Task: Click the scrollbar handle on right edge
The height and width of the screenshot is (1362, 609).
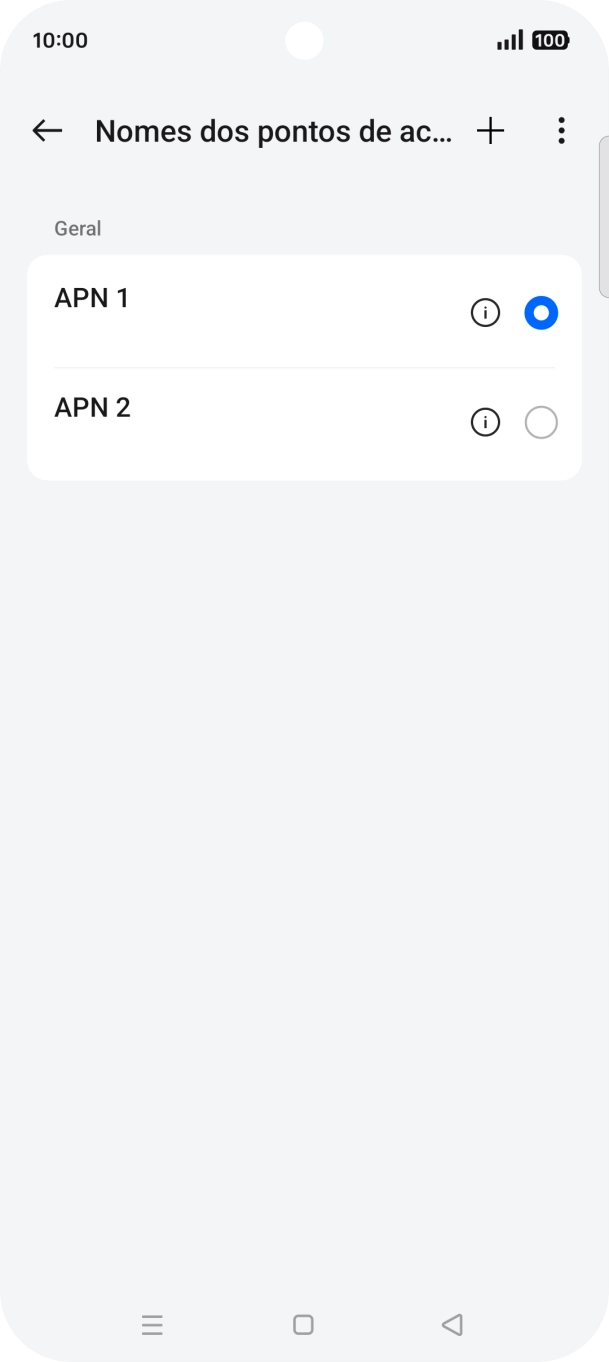Action: 603,217
